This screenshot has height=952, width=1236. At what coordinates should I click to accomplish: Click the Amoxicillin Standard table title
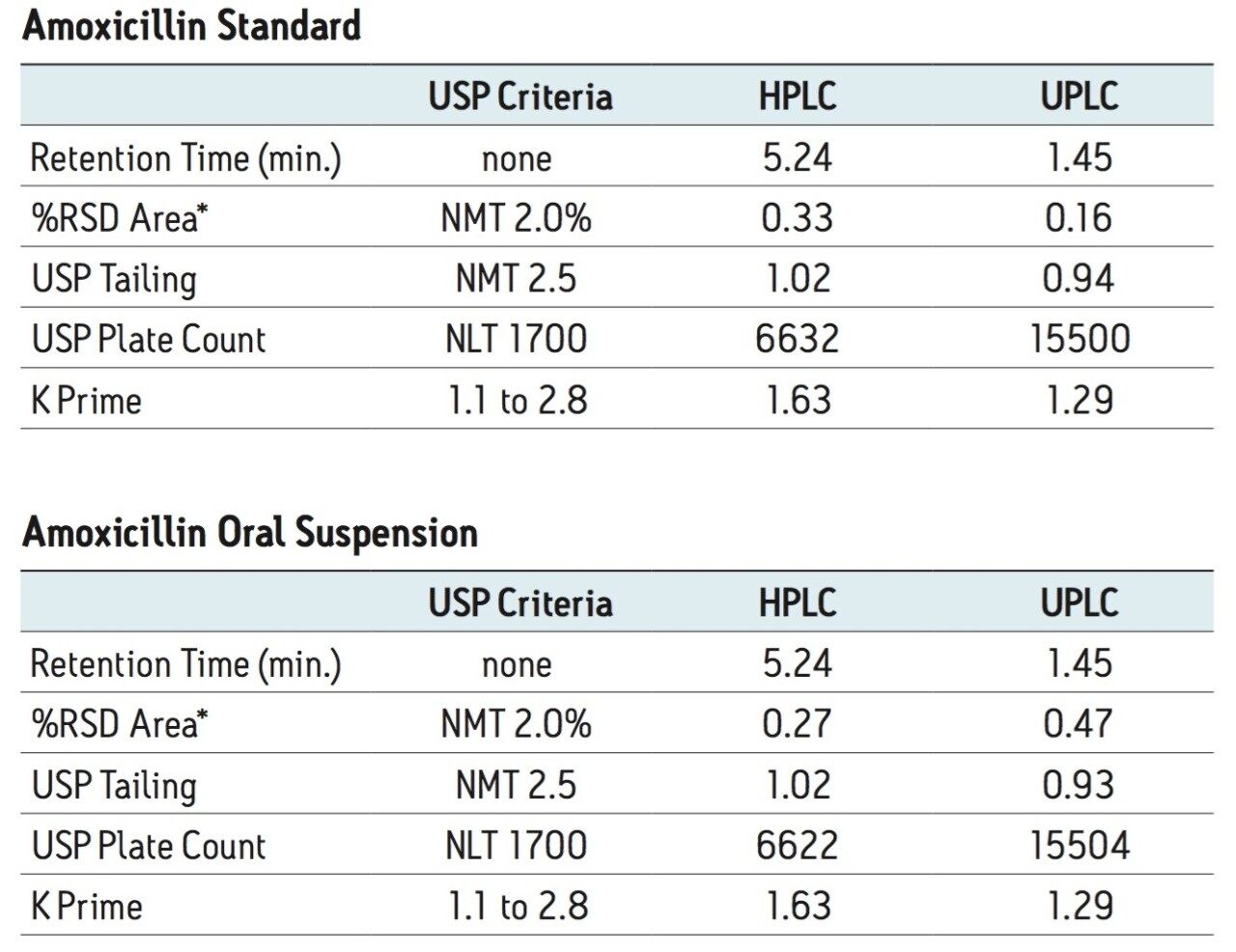tap(191, 26)
